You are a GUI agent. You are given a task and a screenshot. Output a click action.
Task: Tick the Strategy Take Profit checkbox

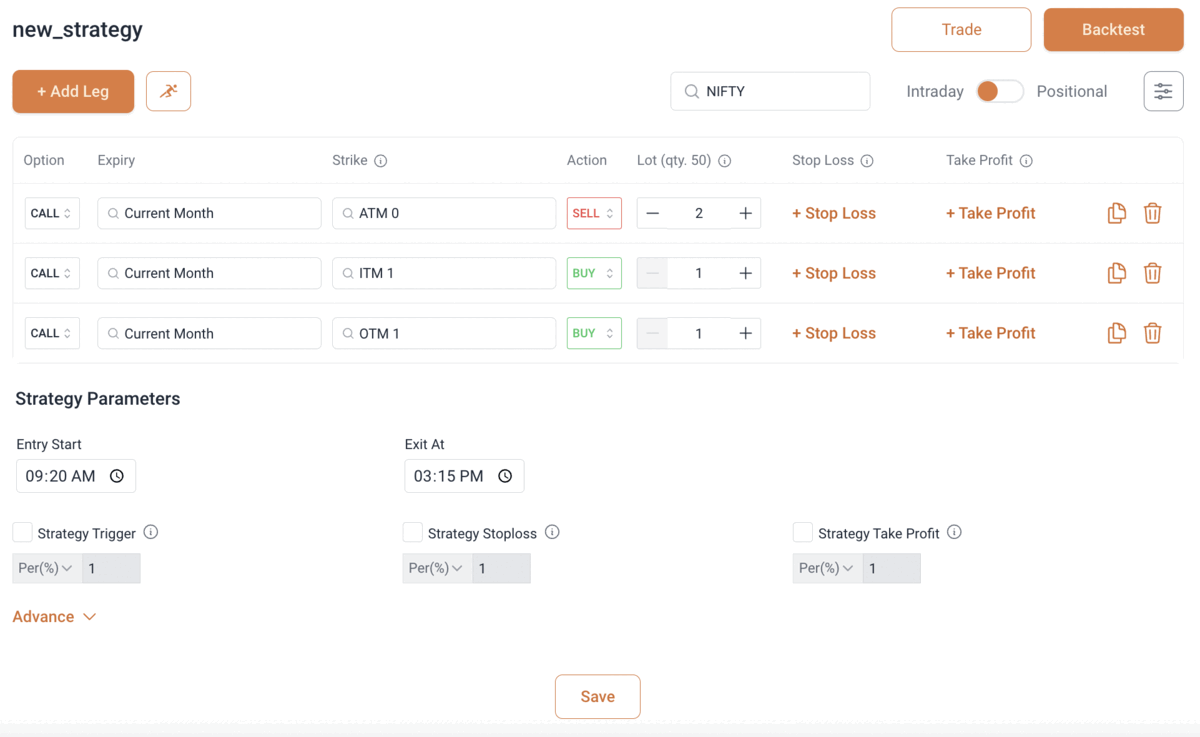click(803, 533)
